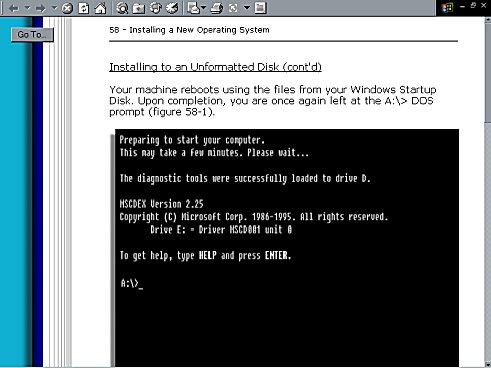Click the 'Installing to an Unformatted Disk' heading
This screenshot has height=368, width=491.
(215, 67)
